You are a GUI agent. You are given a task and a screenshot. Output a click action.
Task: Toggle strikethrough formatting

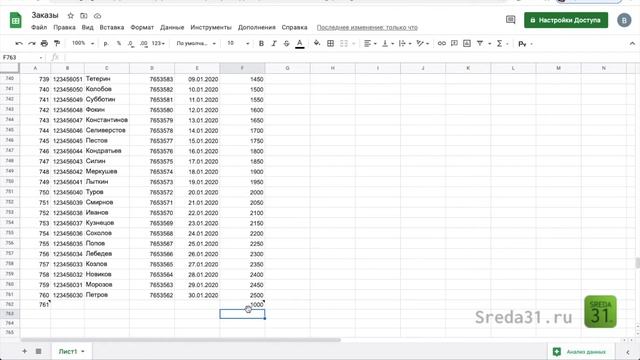click(287, 43)
